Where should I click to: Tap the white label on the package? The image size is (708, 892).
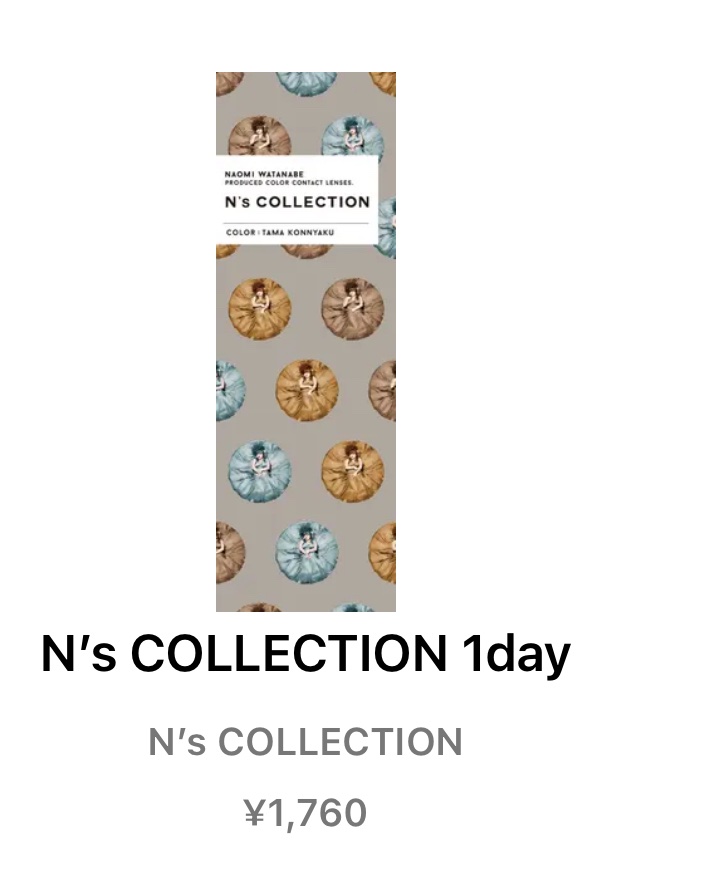(297, 200)
